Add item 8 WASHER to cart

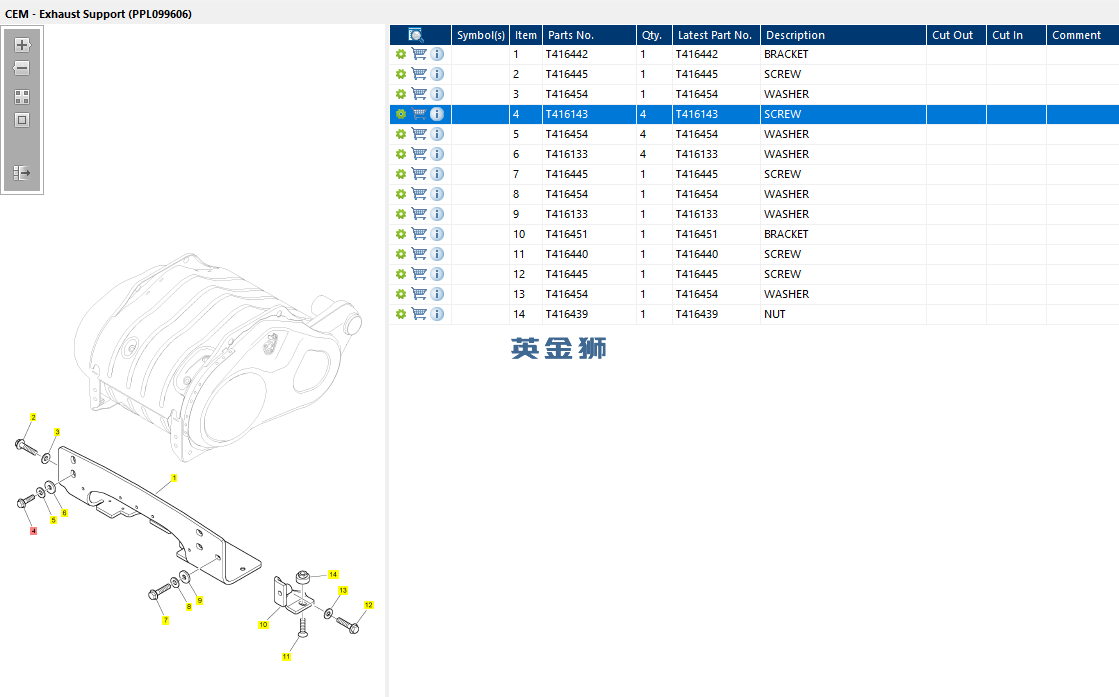[x=419, y=194]
